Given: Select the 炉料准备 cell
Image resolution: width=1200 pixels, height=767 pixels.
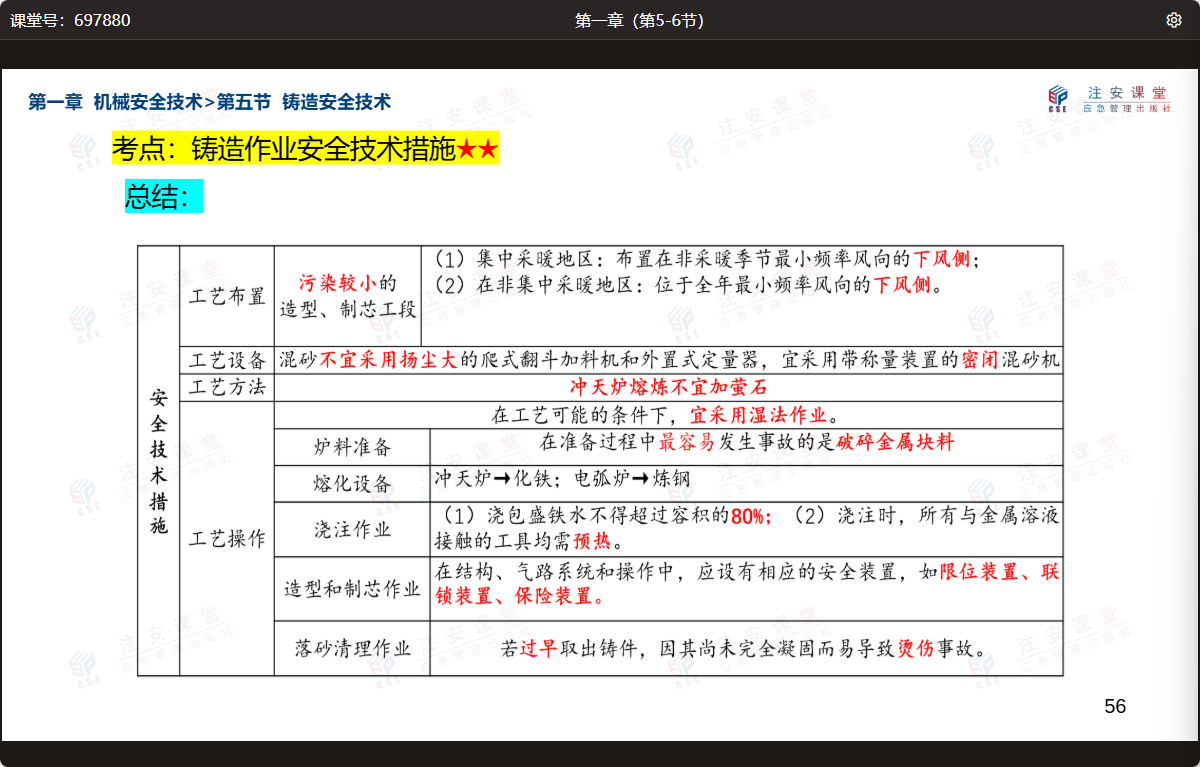Looking at the screenshot, I should pyautogui.click(x=352, y=447).
